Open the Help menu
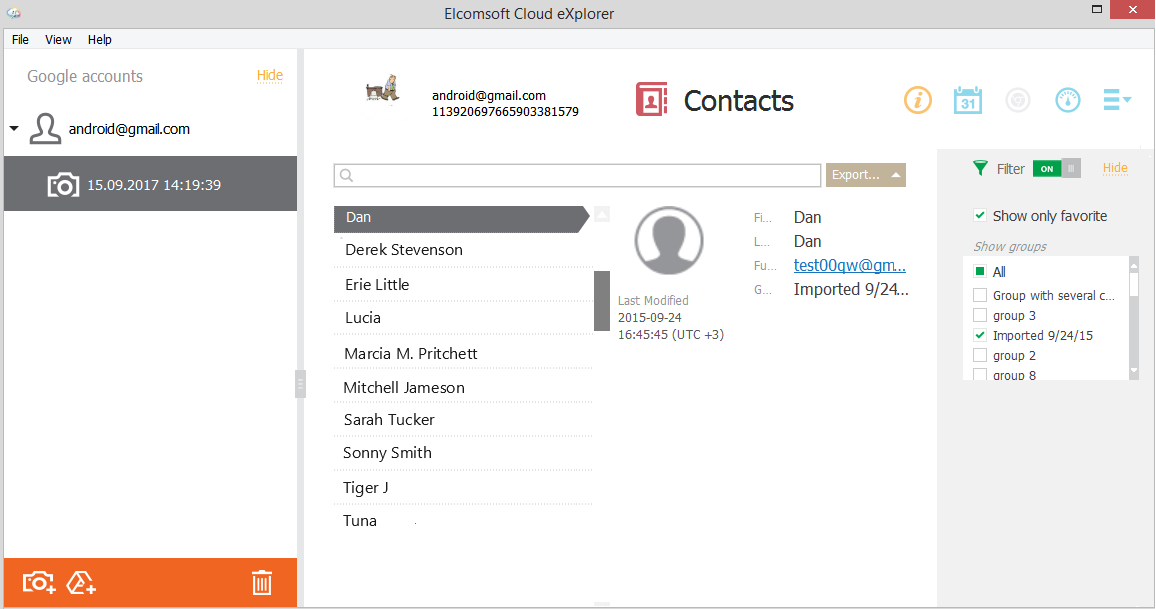This screenshot has width=1156, height=609. point(100,40)
